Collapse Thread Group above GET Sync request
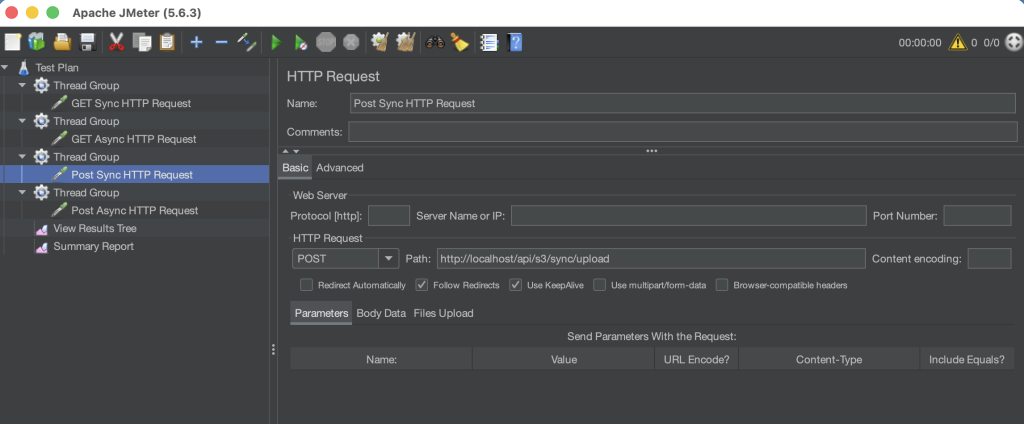This screenshot has height=424, width=1024. (23, 85)
